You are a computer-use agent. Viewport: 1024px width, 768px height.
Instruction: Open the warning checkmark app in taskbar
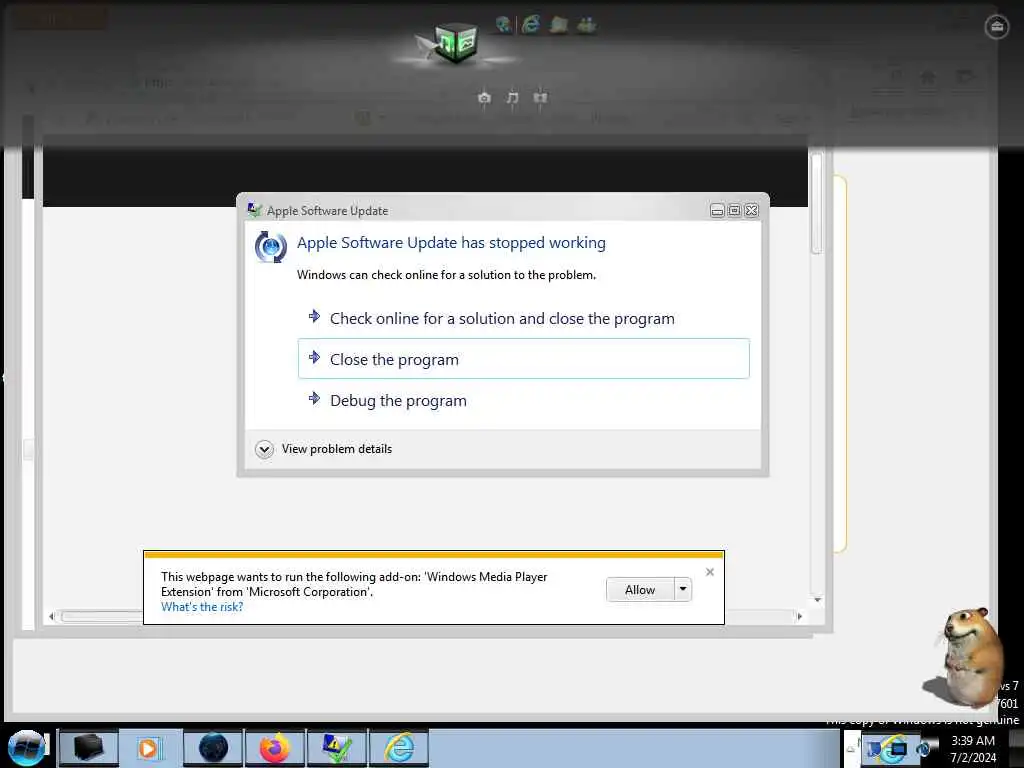[336, 748]
